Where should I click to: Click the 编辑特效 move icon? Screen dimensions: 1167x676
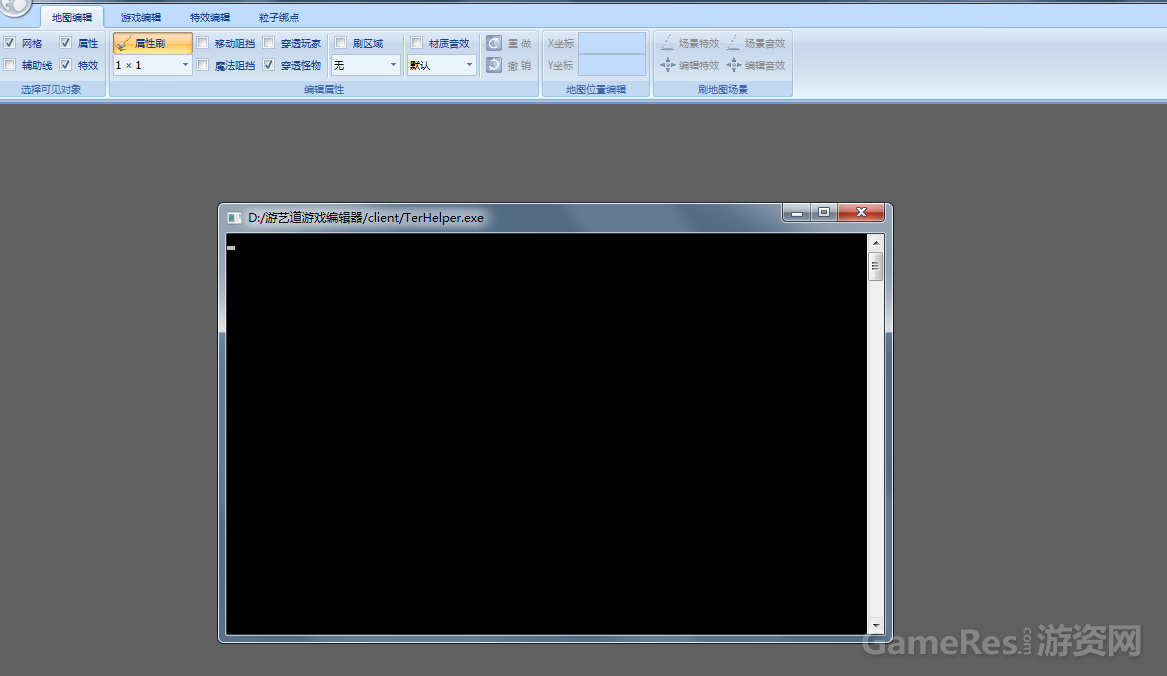668,66
